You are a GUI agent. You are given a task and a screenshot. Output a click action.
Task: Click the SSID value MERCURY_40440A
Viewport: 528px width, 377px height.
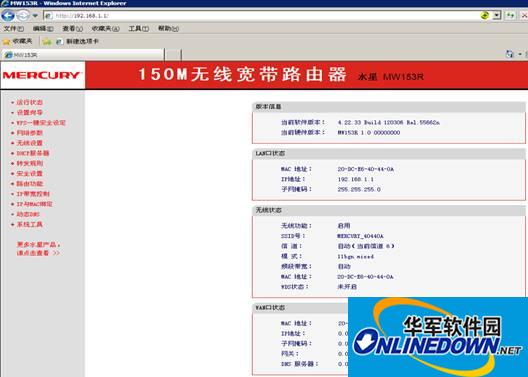pyautogui.click(x=360, y=236)
